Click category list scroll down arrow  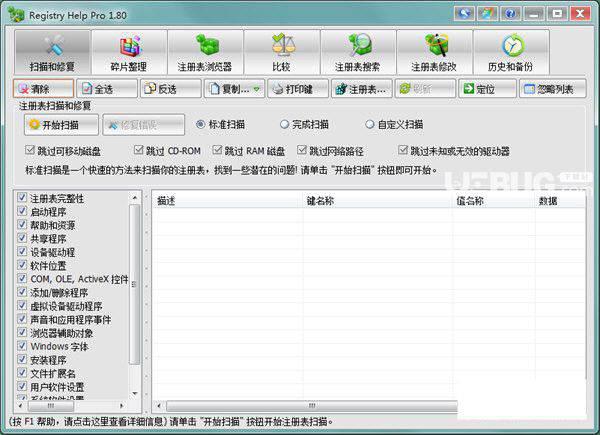tap(135, 393)
